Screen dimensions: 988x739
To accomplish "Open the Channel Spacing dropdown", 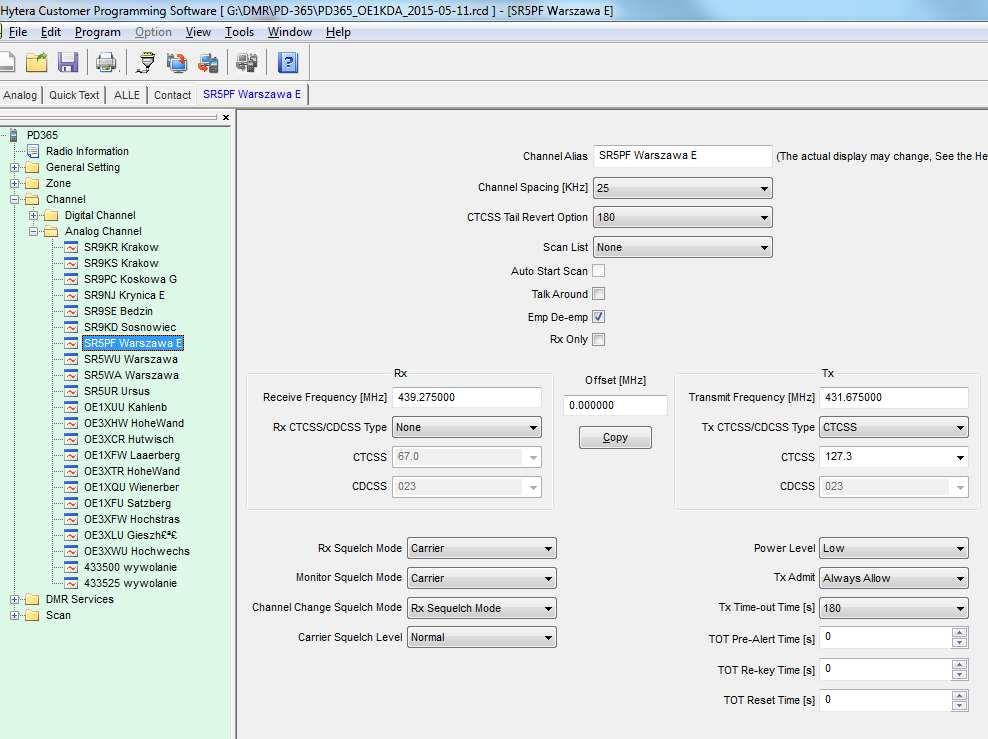I will (683, 188).
